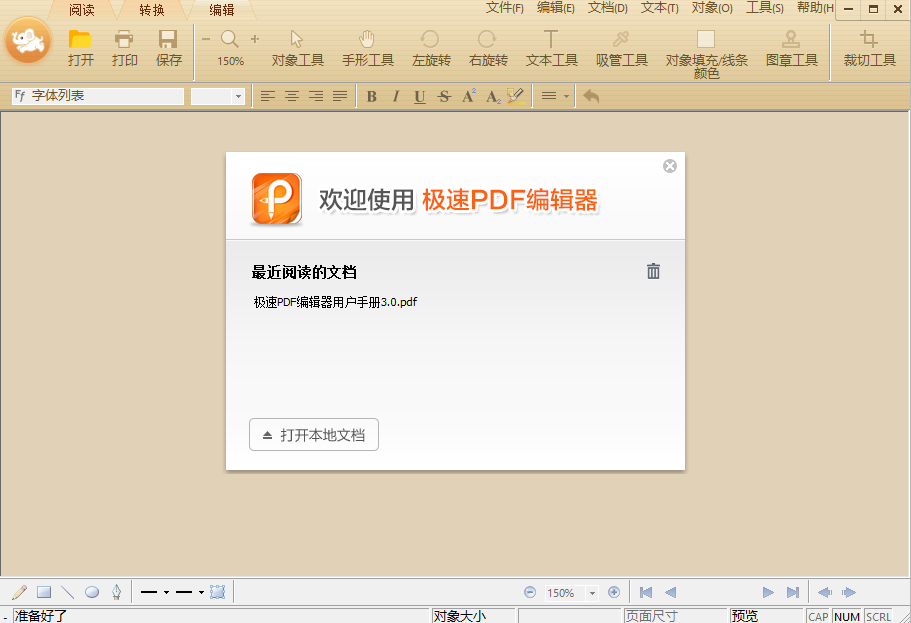Clear the recent documents with trash icon

click(653, 270)
